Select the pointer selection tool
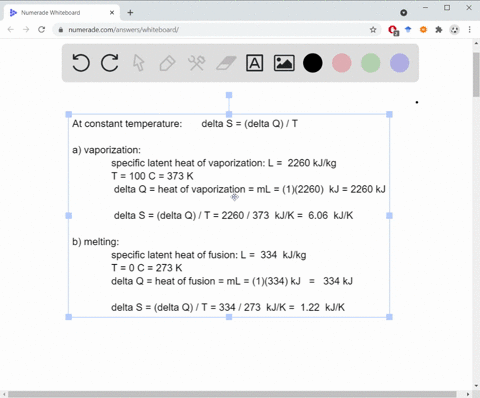 tap(139, 63)
